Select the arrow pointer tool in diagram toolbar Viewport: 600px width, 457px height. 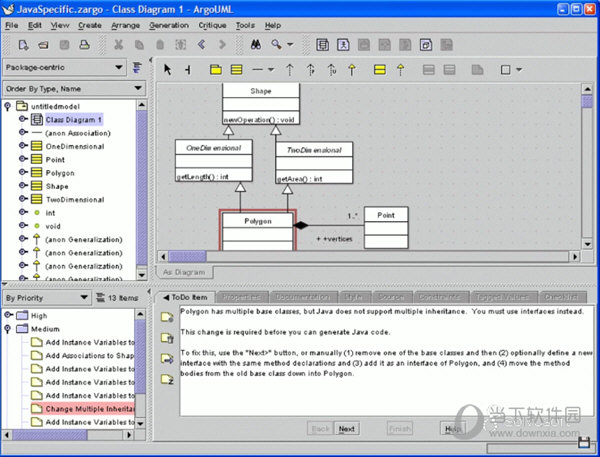tap(168, 70)
